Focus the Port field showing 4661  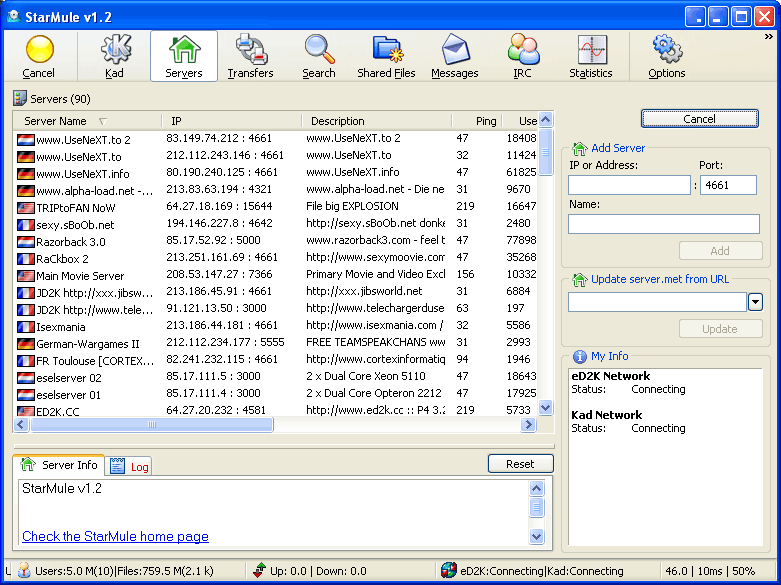pyautogui.click(x=728, y=185)
